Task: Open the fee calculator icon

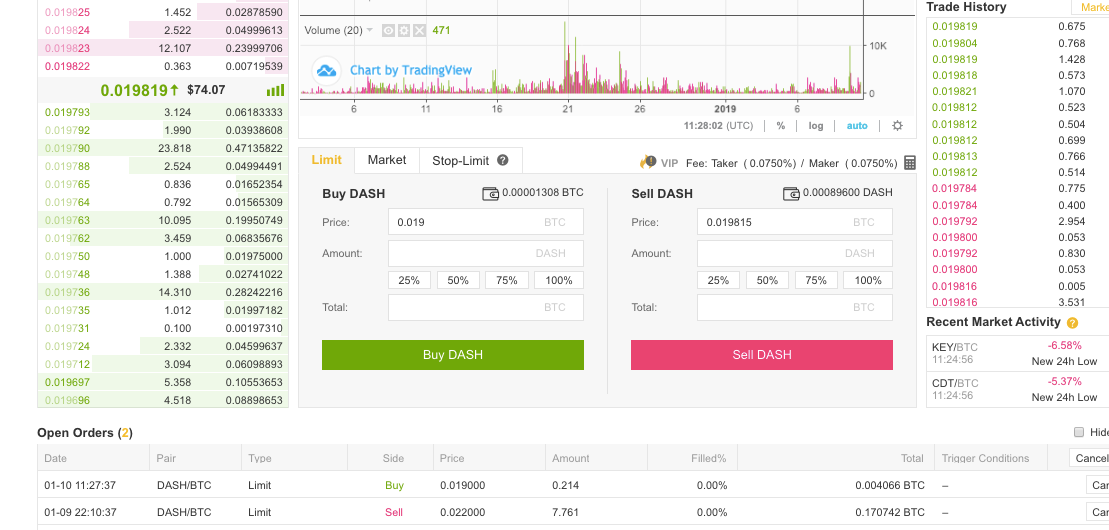Action: click(x=909, y=162)
